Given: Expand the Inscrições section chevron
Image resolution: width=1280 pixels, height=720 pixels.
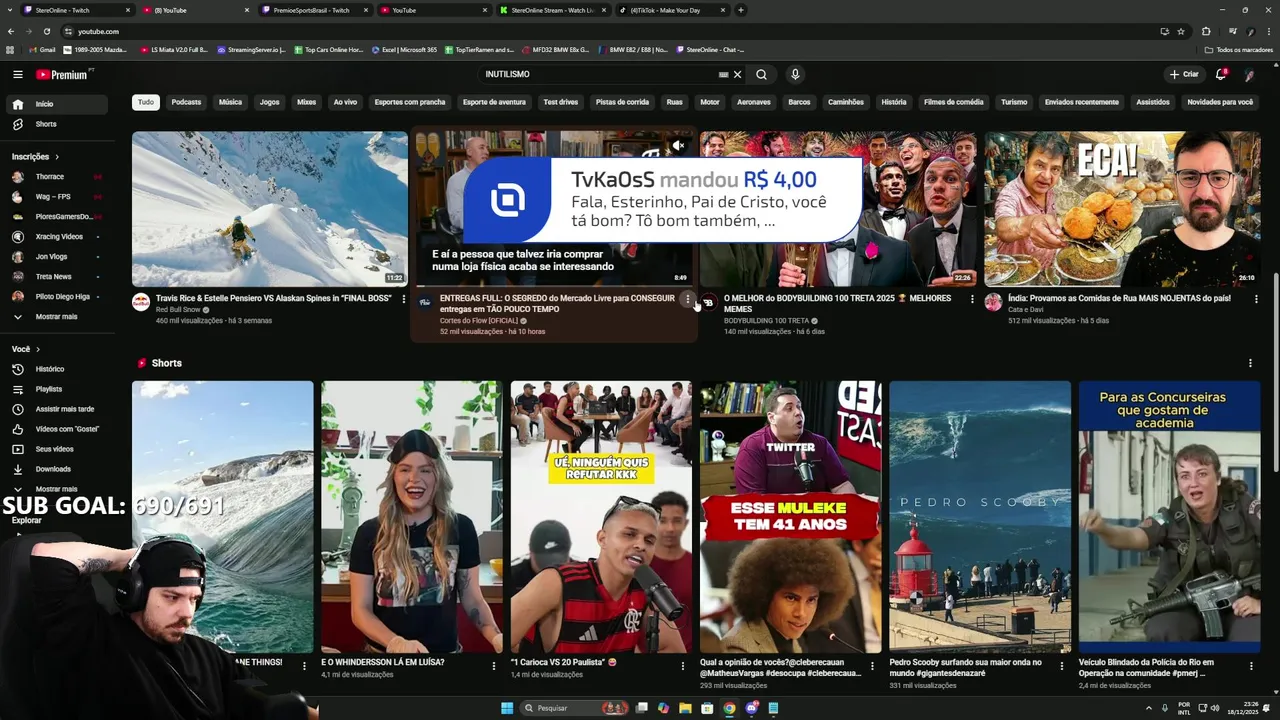Looking at the screenshot, I should 57,157.
